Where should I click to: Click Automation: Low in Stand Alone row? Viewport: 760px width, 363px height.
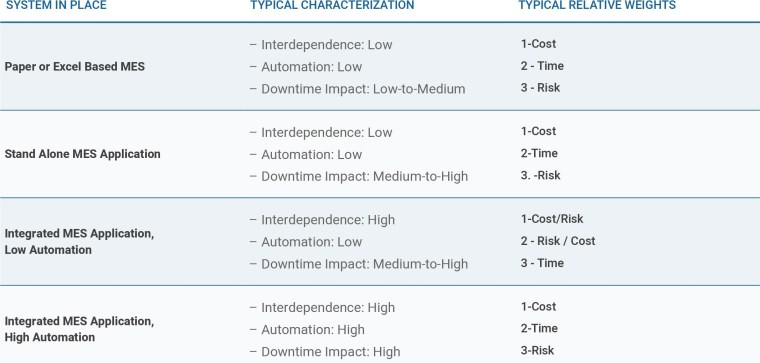click(312, 155)
